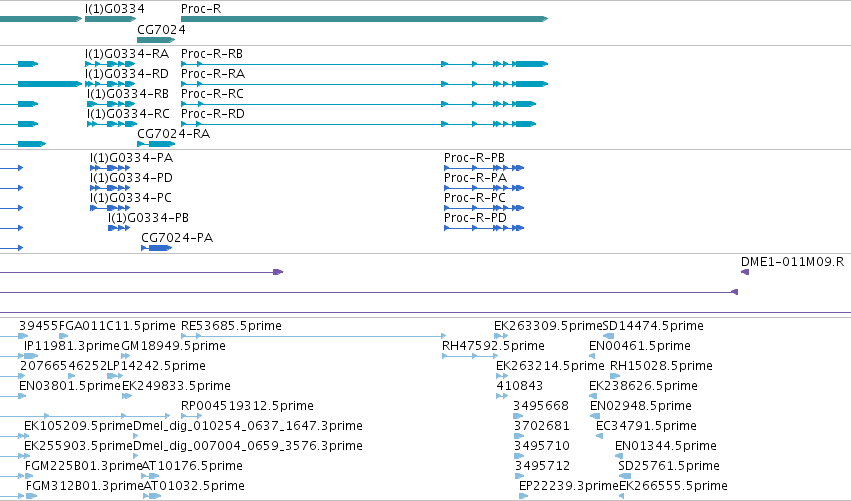Click the 3495668 feature label
The width and height of the screenshot is (851, 501).
tap(541, 406)
